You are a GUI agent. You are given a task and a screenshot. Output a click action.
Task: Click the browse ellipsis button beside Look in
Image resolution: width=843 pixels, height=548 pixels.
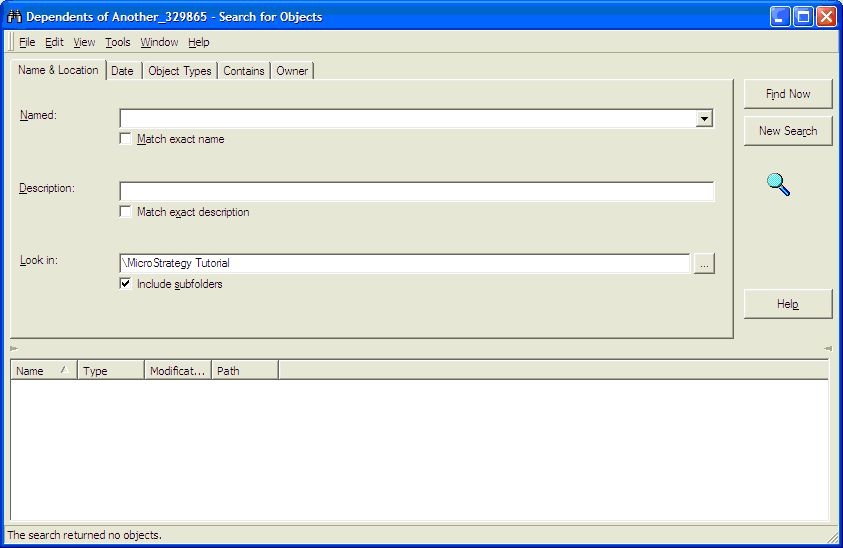tap(704, 264)
